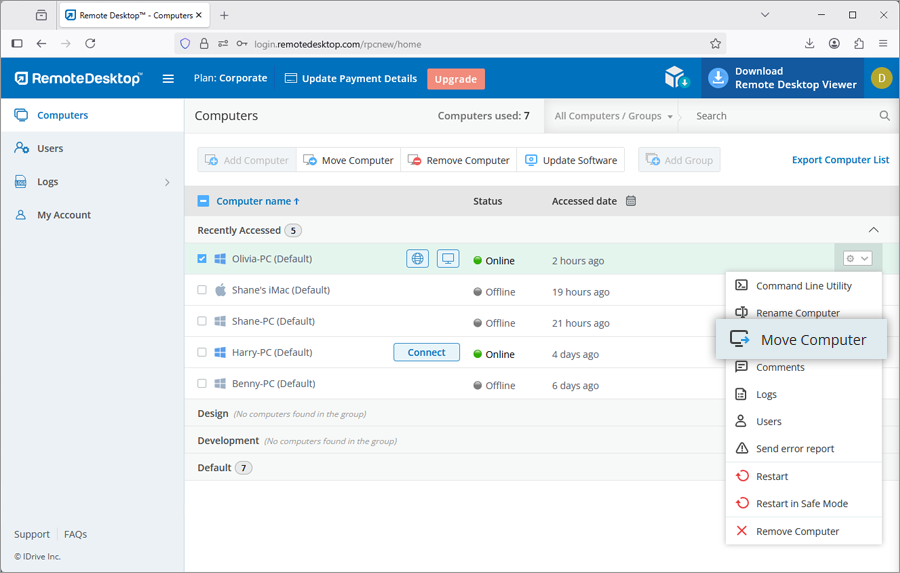This screenshot has height=573, width=900.
Task: Uncheck the Olivia-PC checkbox
Action: pos(202,259)
